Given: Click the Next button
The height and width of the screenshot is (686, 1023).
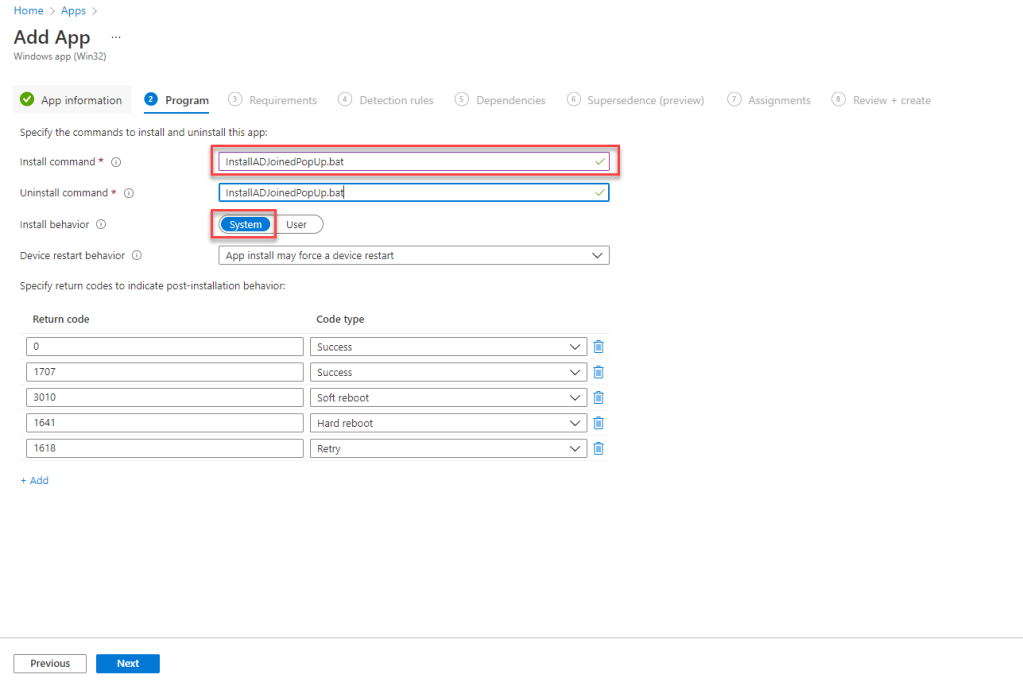Looking at the screenshot, I should pos(127,663).
